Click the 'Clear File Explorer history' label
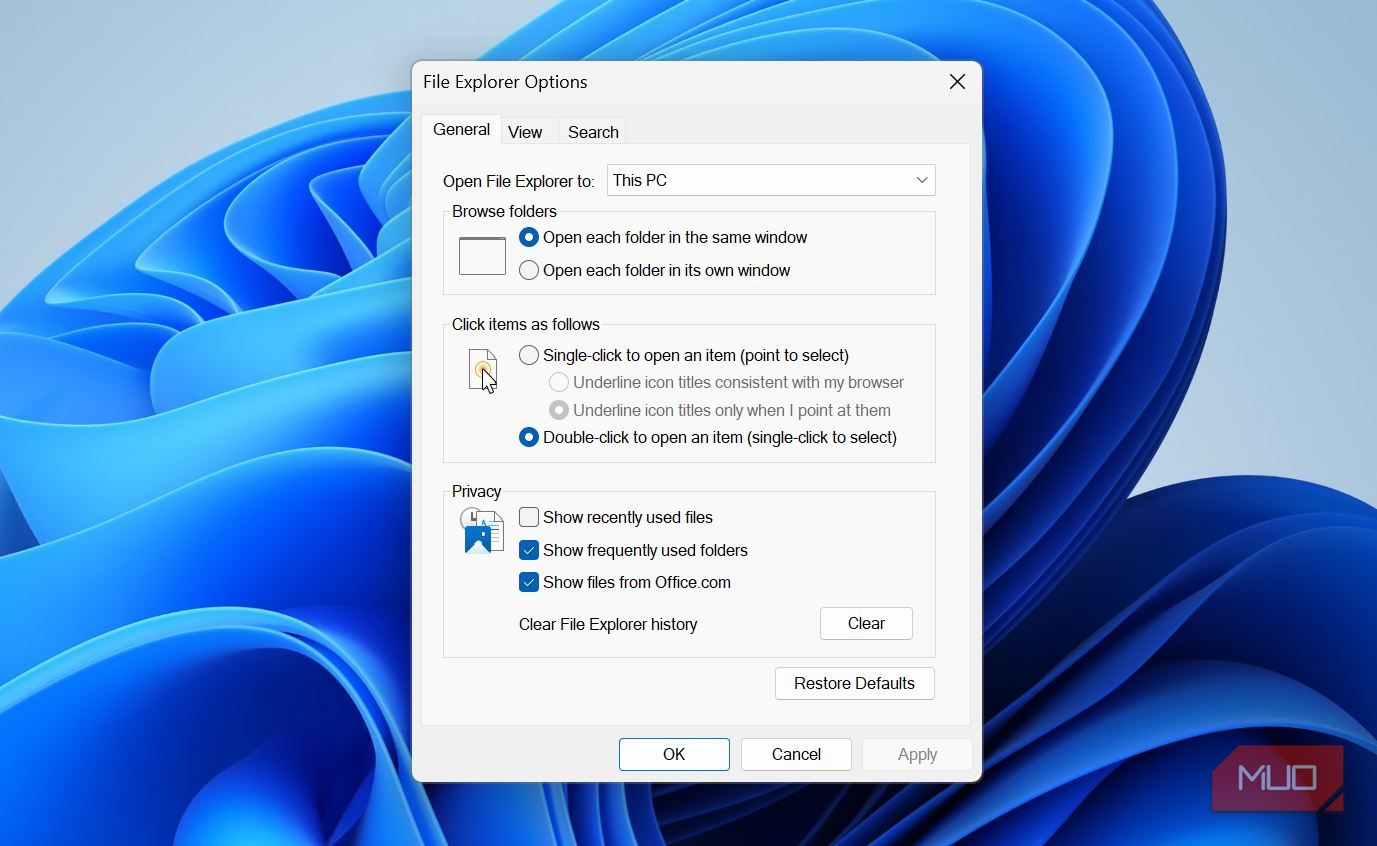 pyautogui.click(x=608, y=624)
